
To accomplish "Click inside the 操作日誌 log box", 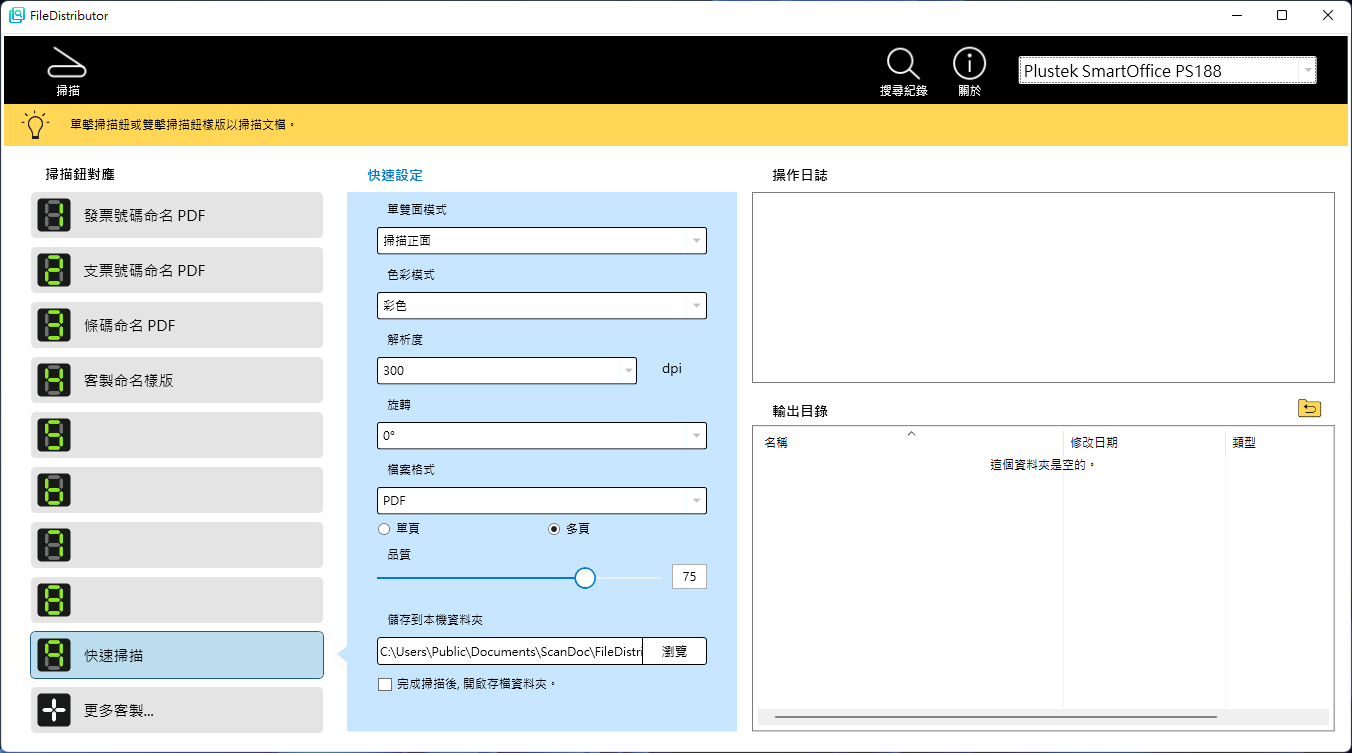I will pos(1043,287).
